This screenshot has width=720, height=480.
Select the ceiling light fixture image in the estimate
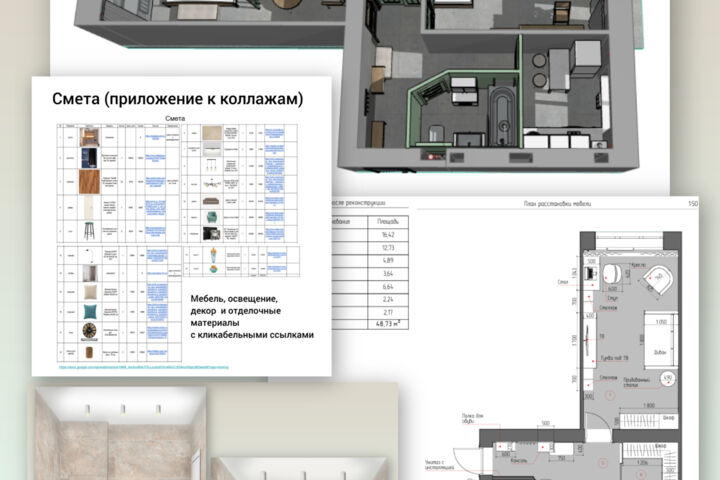pyautogui.click(x=212, y=149)
